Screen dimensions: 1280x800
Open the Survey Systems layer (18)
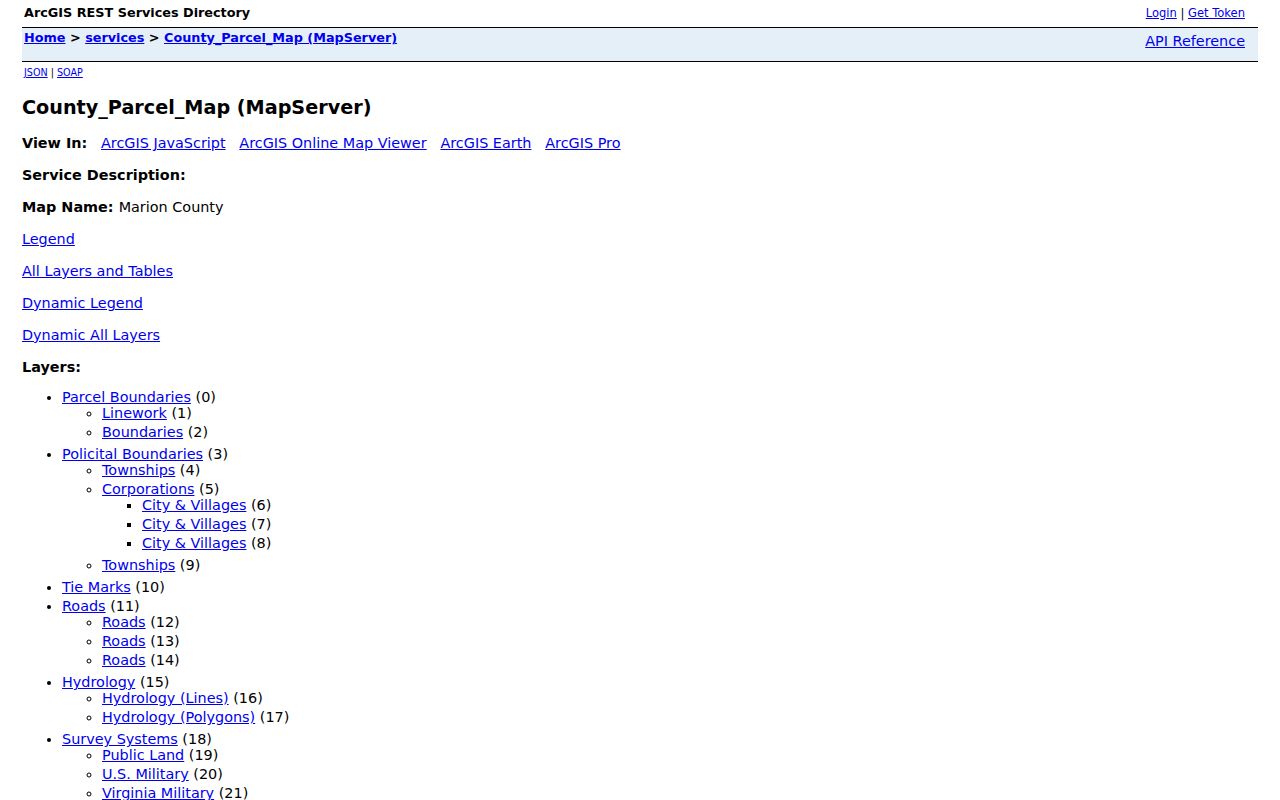(120, 739)
